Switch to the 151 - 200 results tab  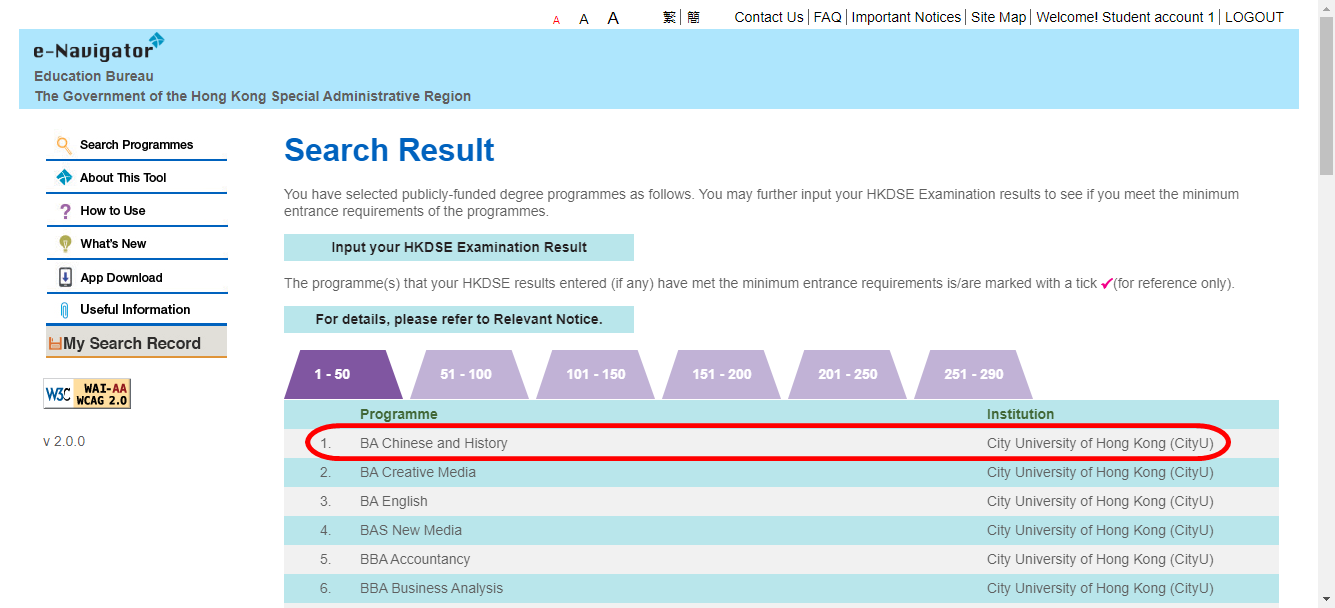pos(722,374)
